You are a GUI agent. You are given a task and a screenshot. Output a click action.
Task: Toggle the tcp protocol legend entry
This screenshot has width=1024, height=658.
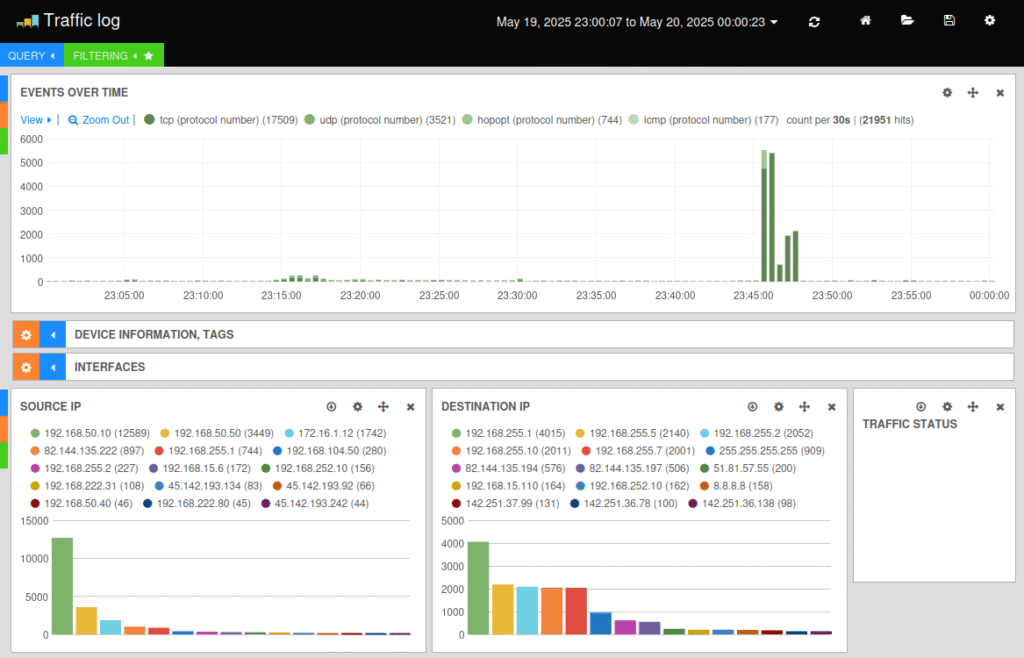point(221,120)
